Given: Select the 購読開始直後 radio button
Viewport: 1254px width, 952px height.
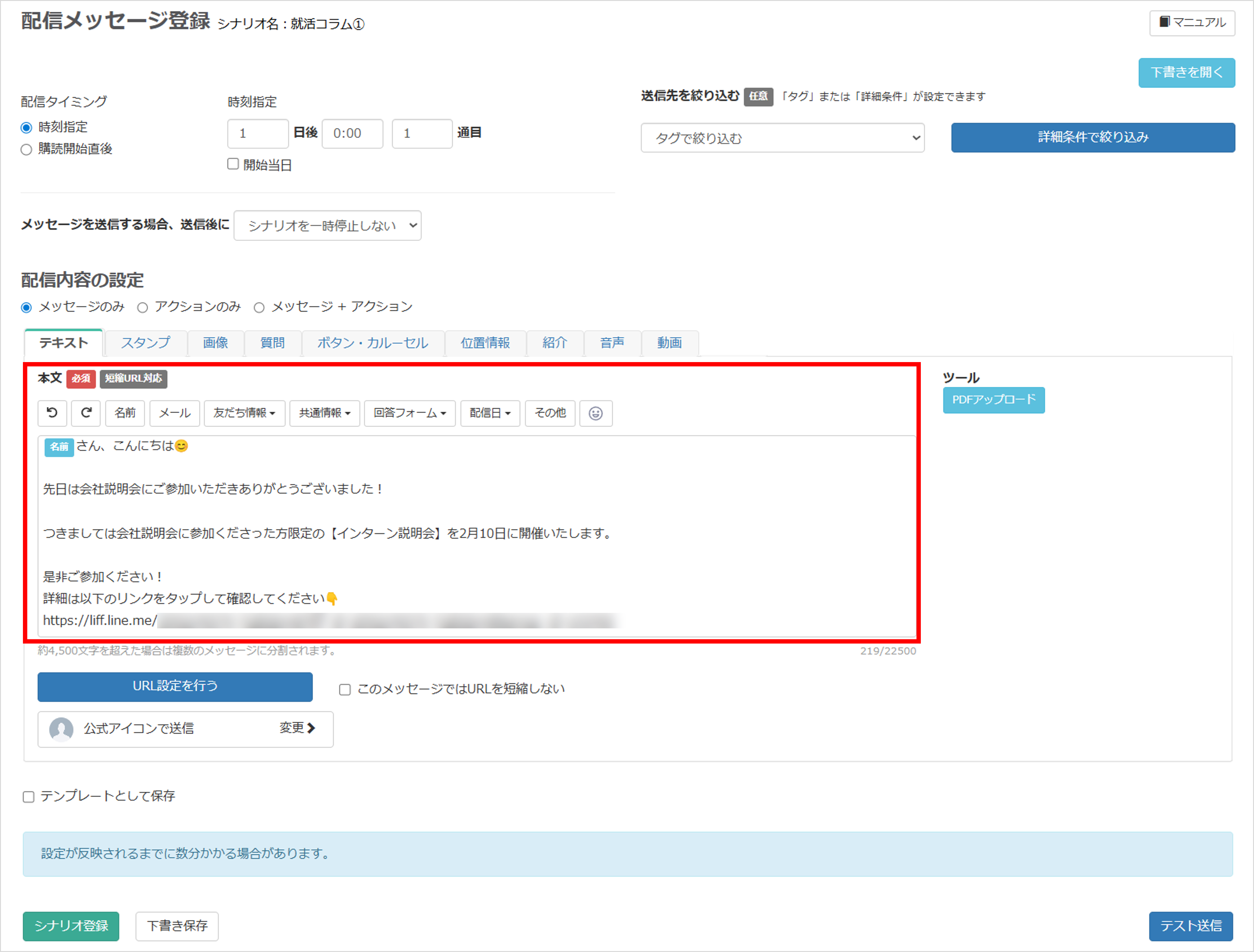Looking at the screenshot, I should coord(26,150).
